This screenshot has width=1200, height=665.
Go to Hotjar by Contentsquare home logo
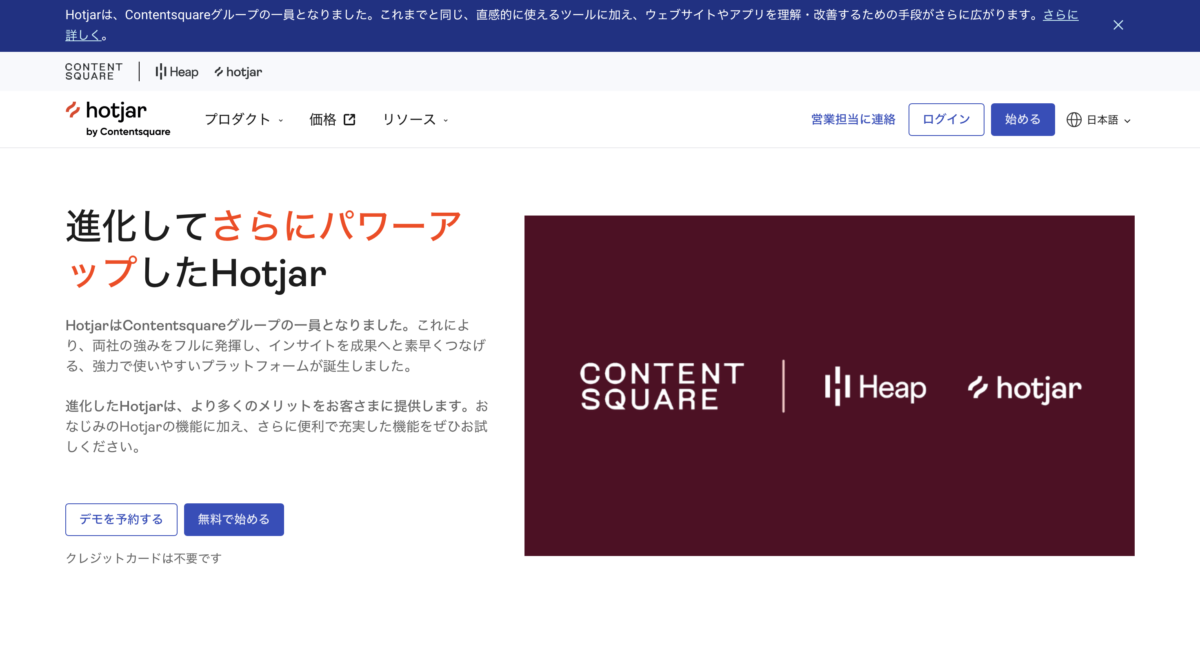pos(118,119)
